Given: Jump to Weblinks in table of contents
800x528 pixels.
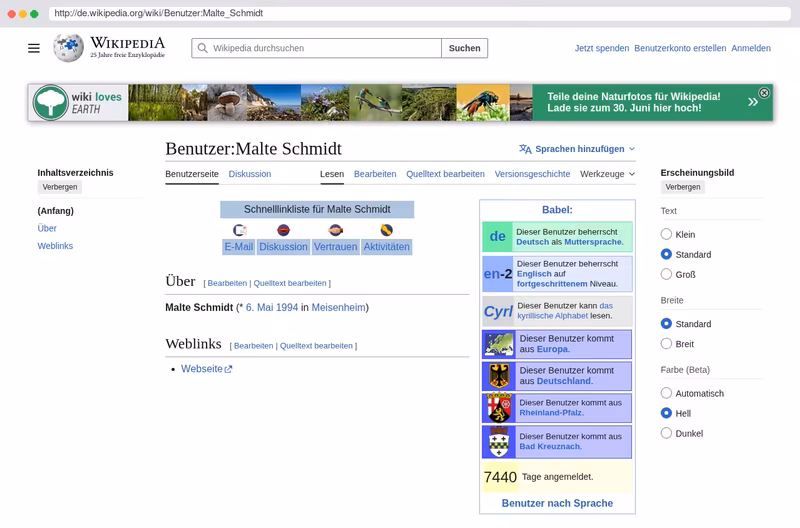Looking at the screenshot, I should [55, 246].
